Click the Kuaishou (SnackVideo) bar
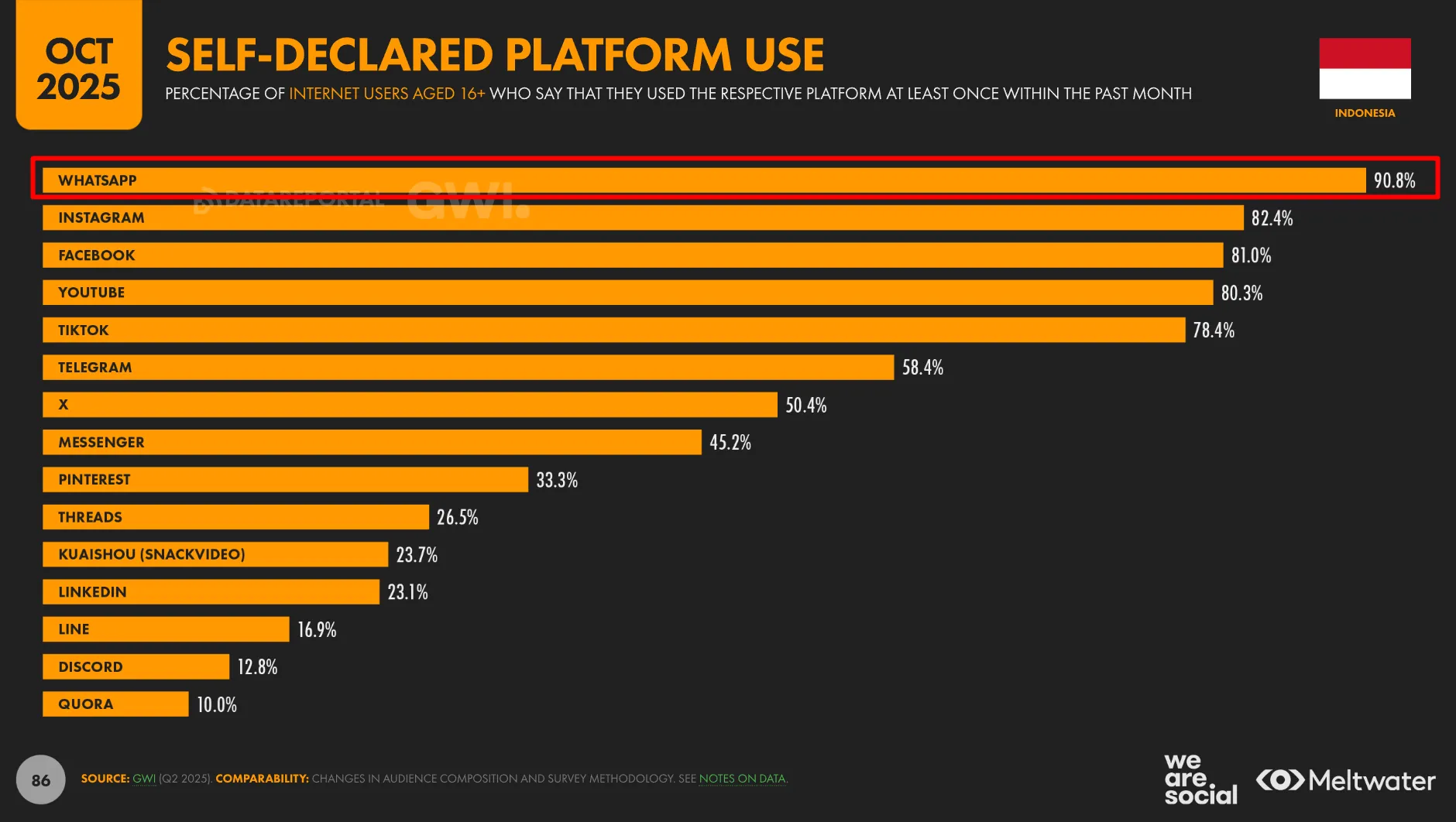1456x822 pixels. 215,554
